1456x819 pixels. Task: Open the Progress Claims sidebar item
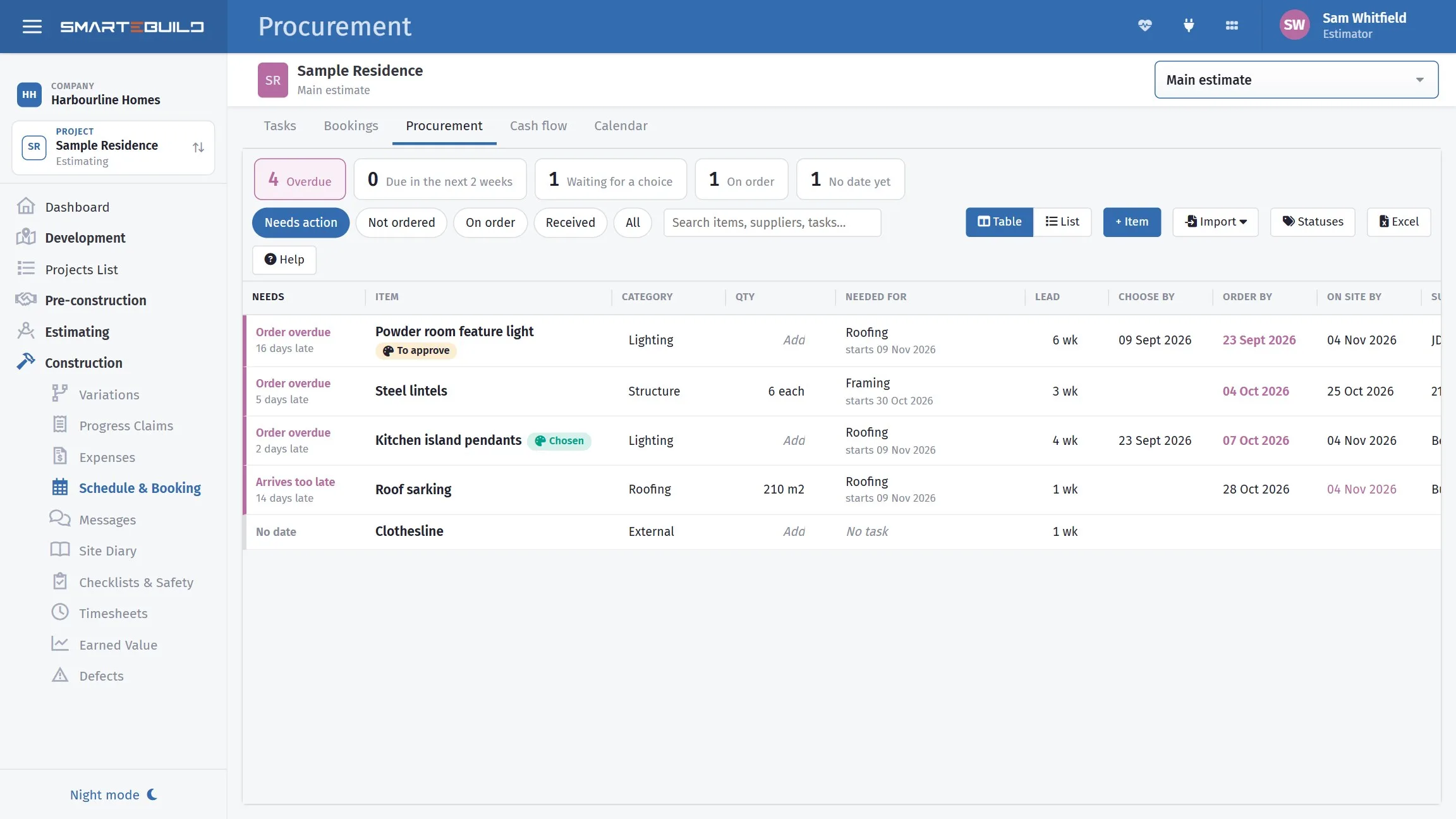[x=126, y=426]
